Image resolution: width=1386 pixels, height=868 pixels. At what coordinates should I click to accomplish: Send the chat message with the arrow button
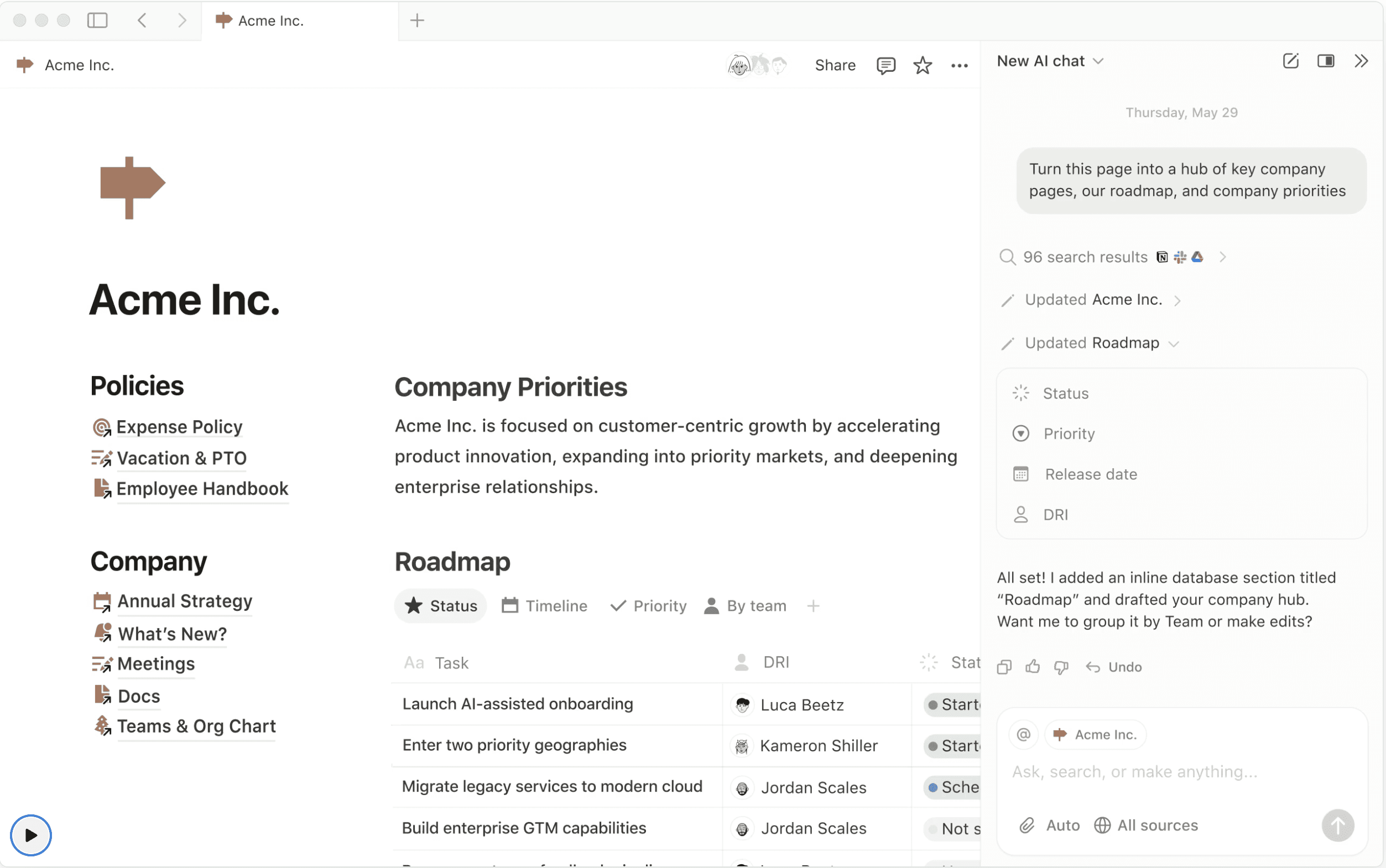point(1337,825)
